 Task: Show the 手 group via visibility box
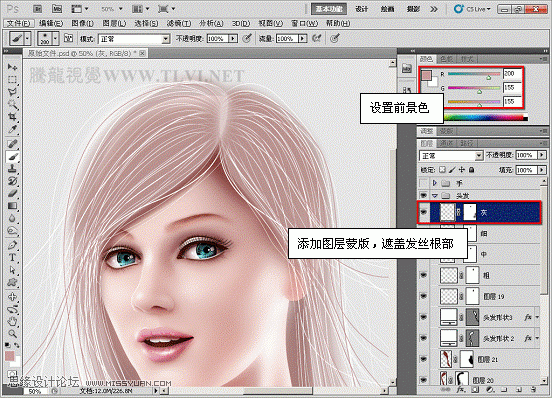click(x=424, y=183)
